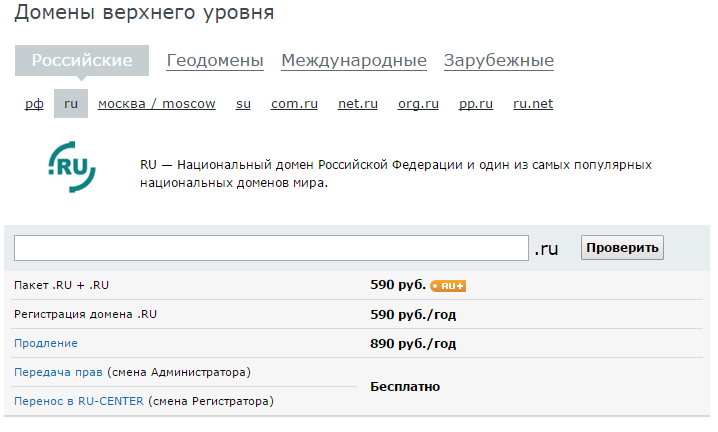
Task: Open the org.ru domain zone
Action: pos(418,104)
